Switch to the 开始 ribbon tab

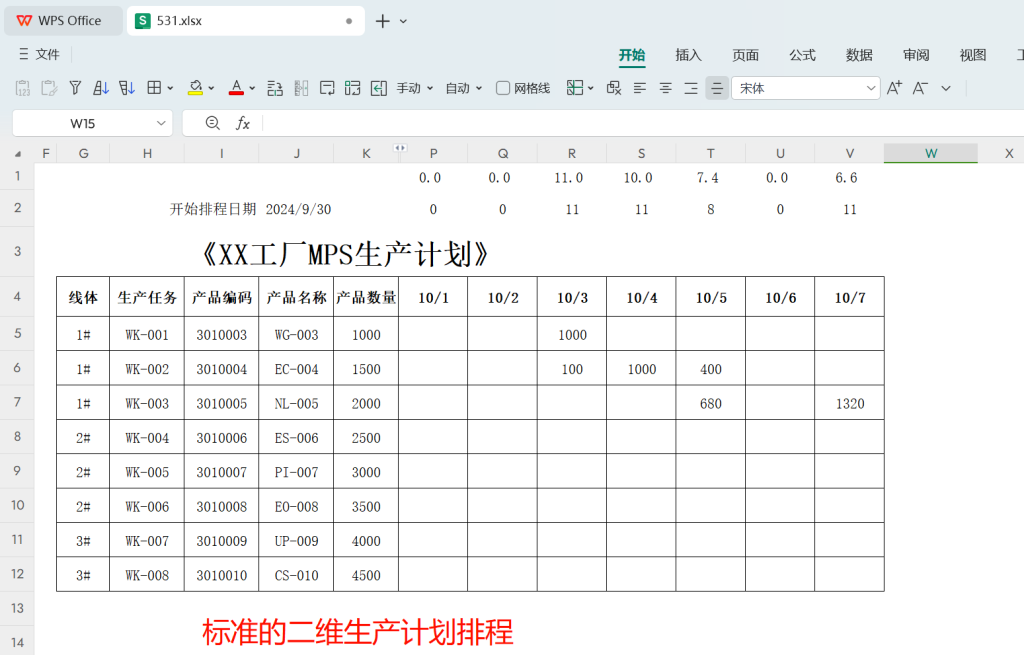click(x=632, y=55)
